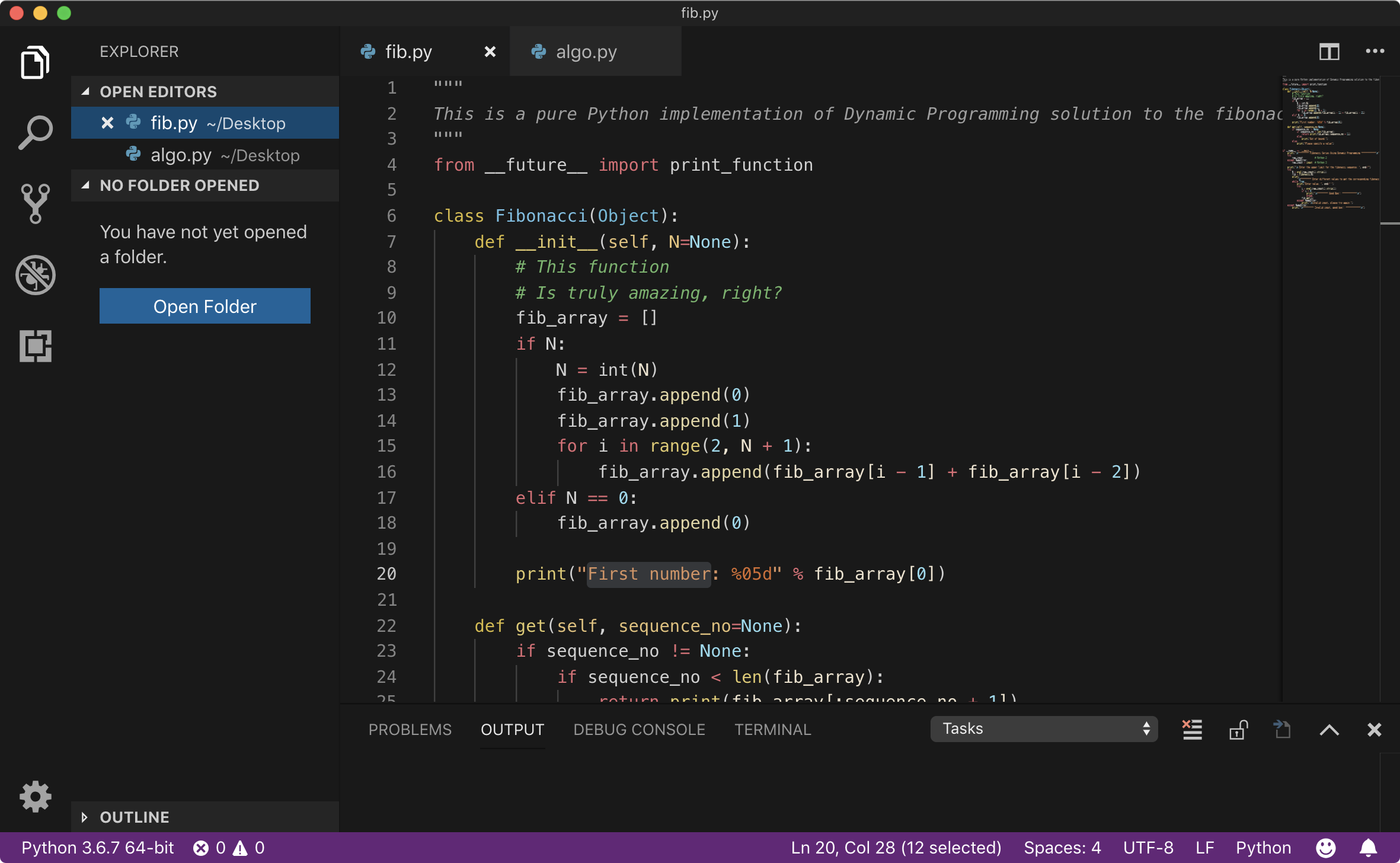Click the 'elif N == 0:' line
The height and width of the screenshot is (863, 1400).
576,498
